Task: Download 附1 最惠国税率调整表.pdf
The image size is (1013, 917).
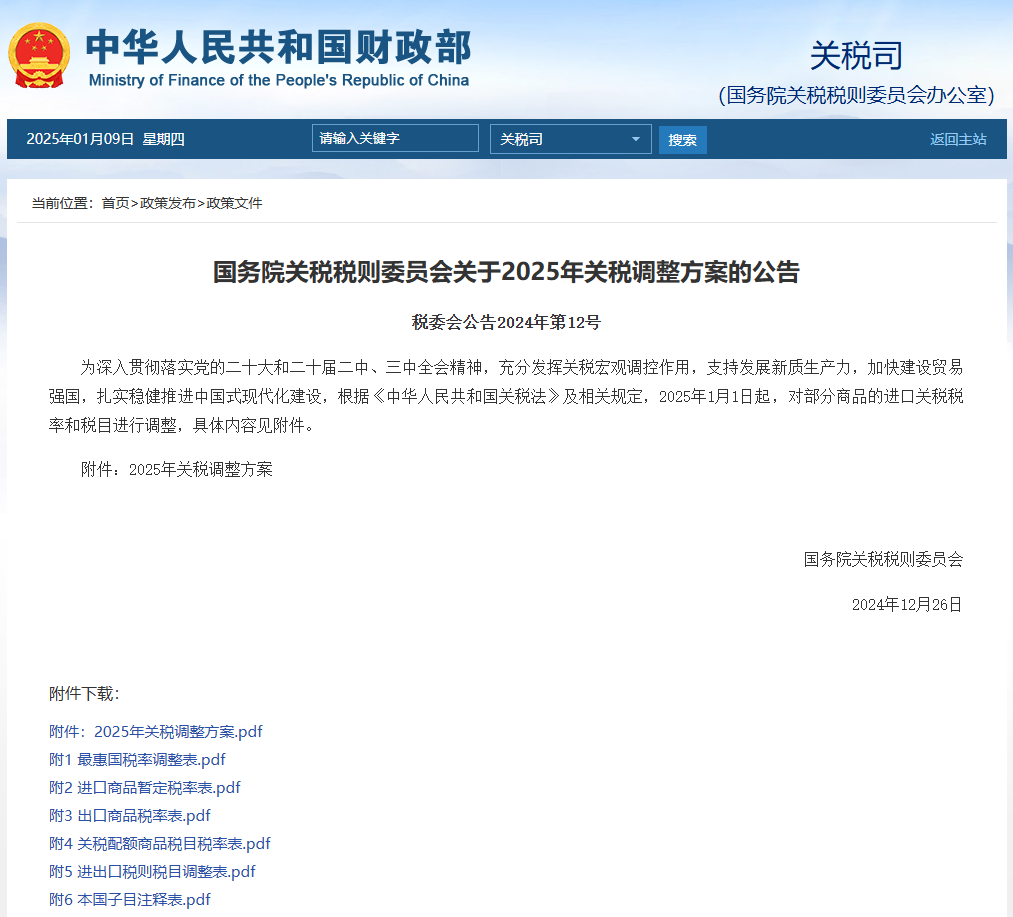Action: (x=137, y=759)
